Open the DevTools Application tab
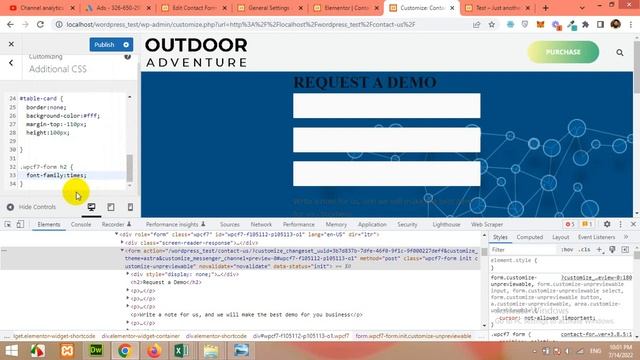 coord(372,224)
